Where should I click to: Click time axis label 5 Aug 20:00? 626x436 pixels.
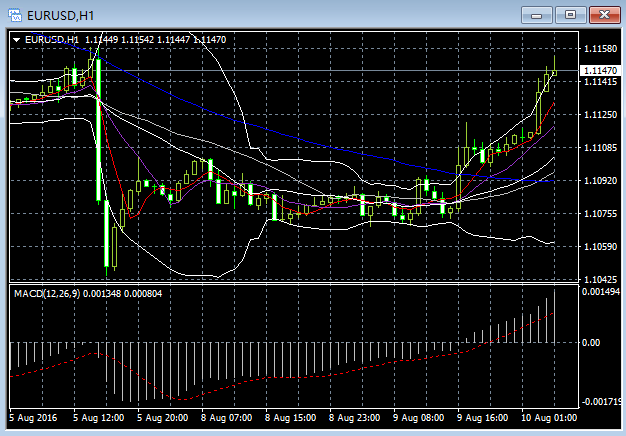[x=162, y=418]
